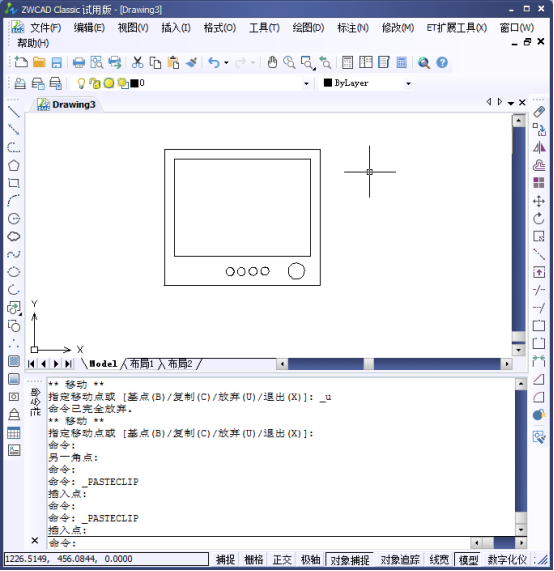The width and height of the screenshot is (554, 571).
Task: Toggle the 线宽 lineweight display
Action: coord(439,559)
